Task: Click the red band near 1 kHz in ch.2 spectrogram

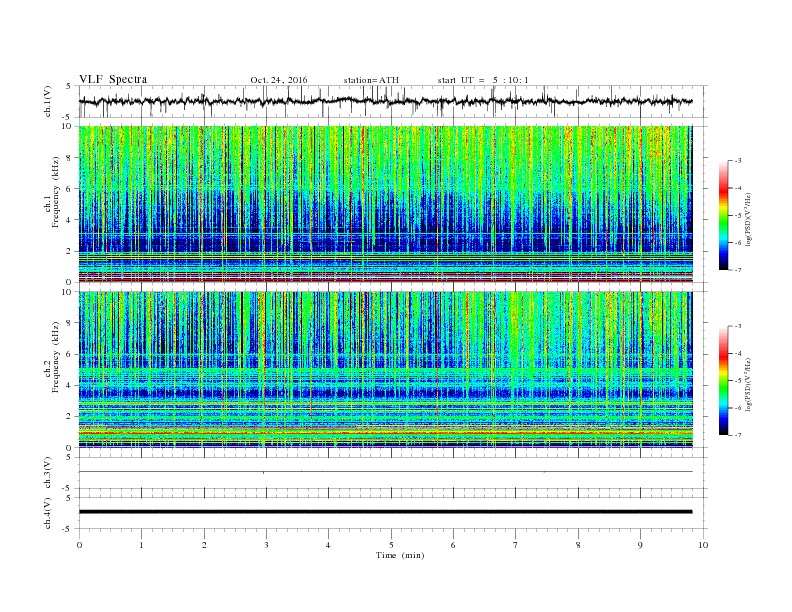Action: click(385, 433)
